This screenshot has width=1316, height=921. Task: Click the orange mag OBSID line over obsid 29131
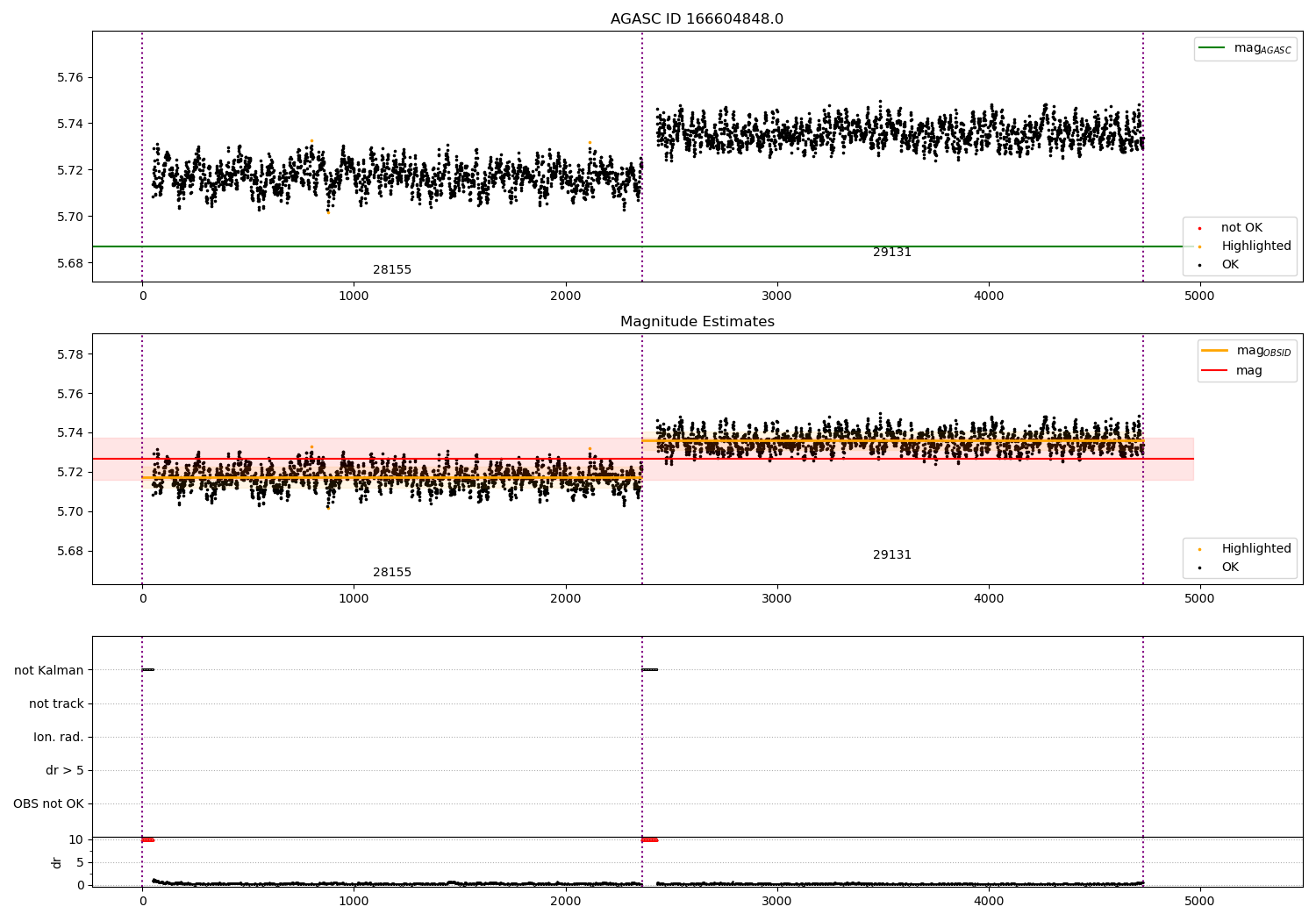[x=892, y=440]
